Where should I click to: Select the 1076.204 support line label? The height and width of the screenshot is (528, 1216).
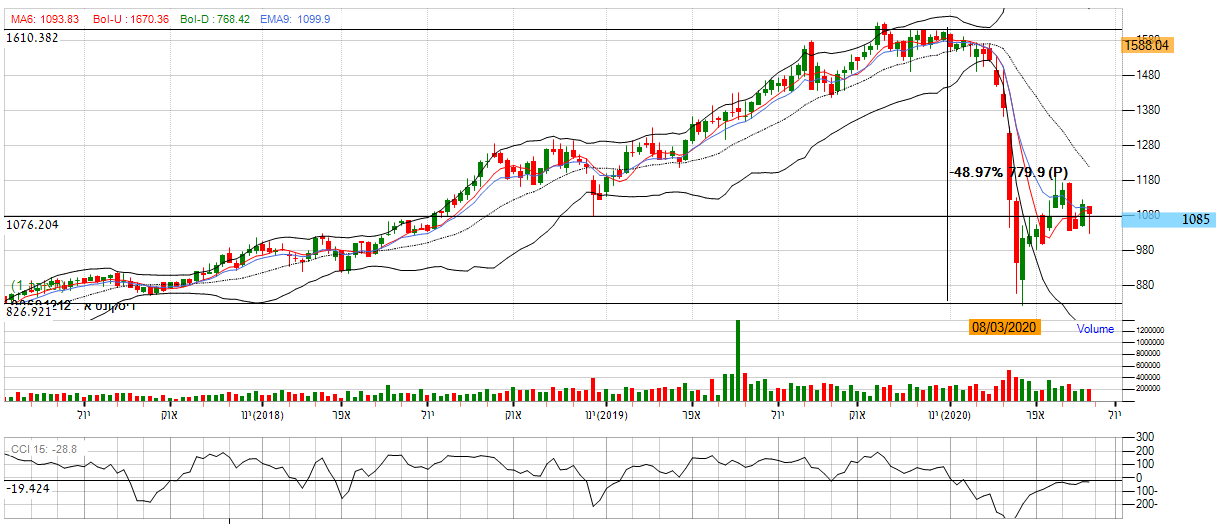tap(32, 225)
